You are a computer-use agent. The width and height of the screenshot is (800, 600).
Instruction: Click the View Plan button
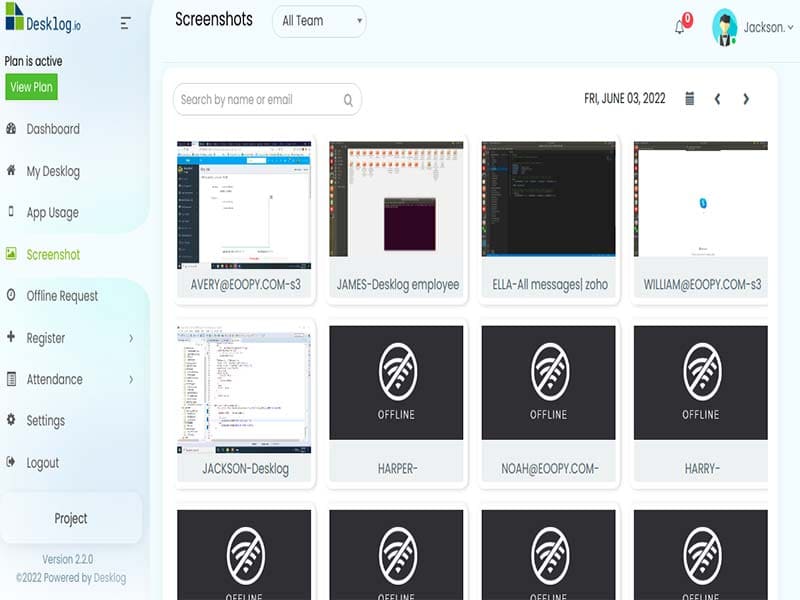[32, 87]
